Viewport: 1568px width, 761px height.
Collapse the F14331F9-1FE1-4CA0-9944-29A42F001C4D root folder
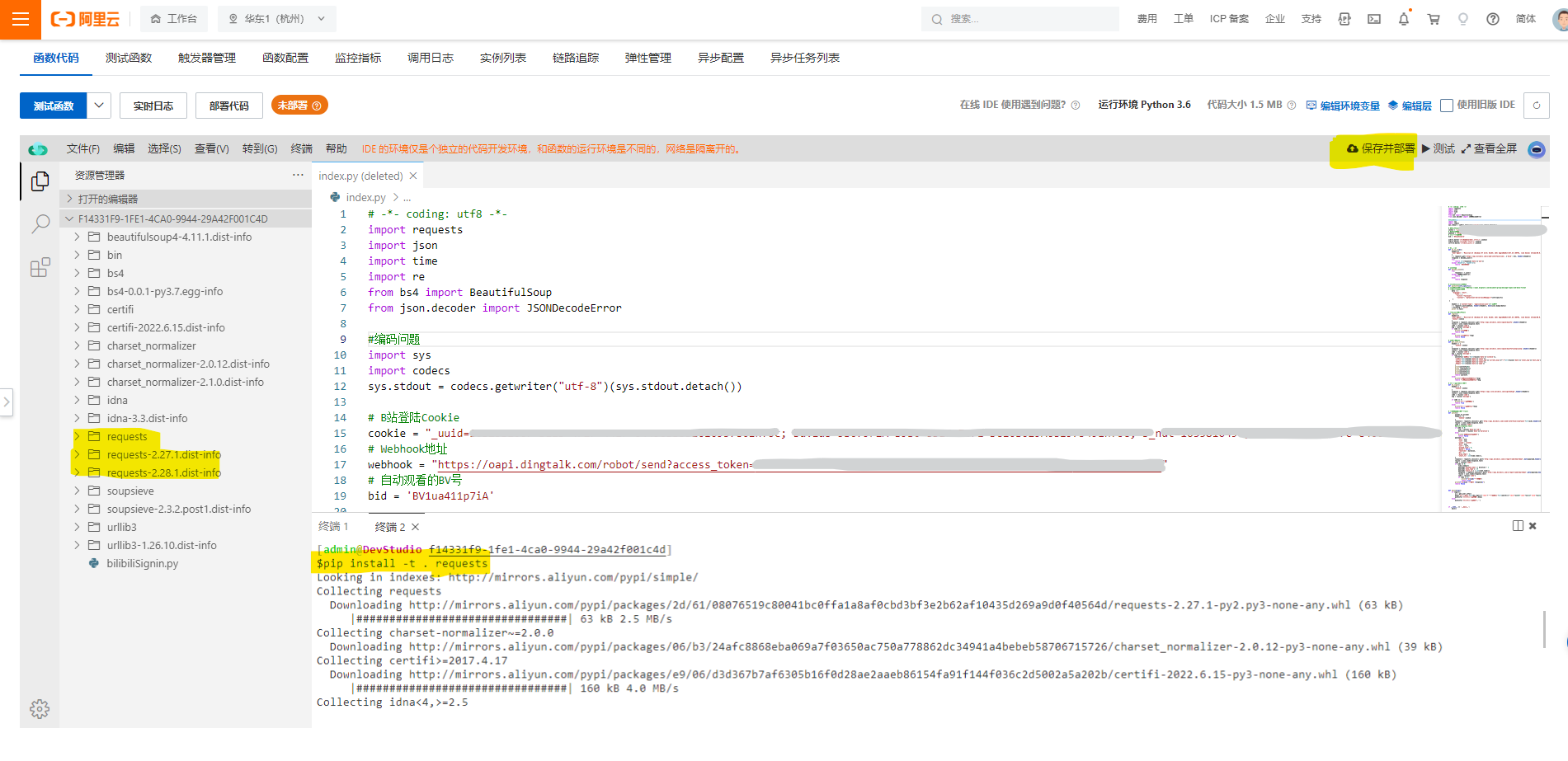click(186, 218)
